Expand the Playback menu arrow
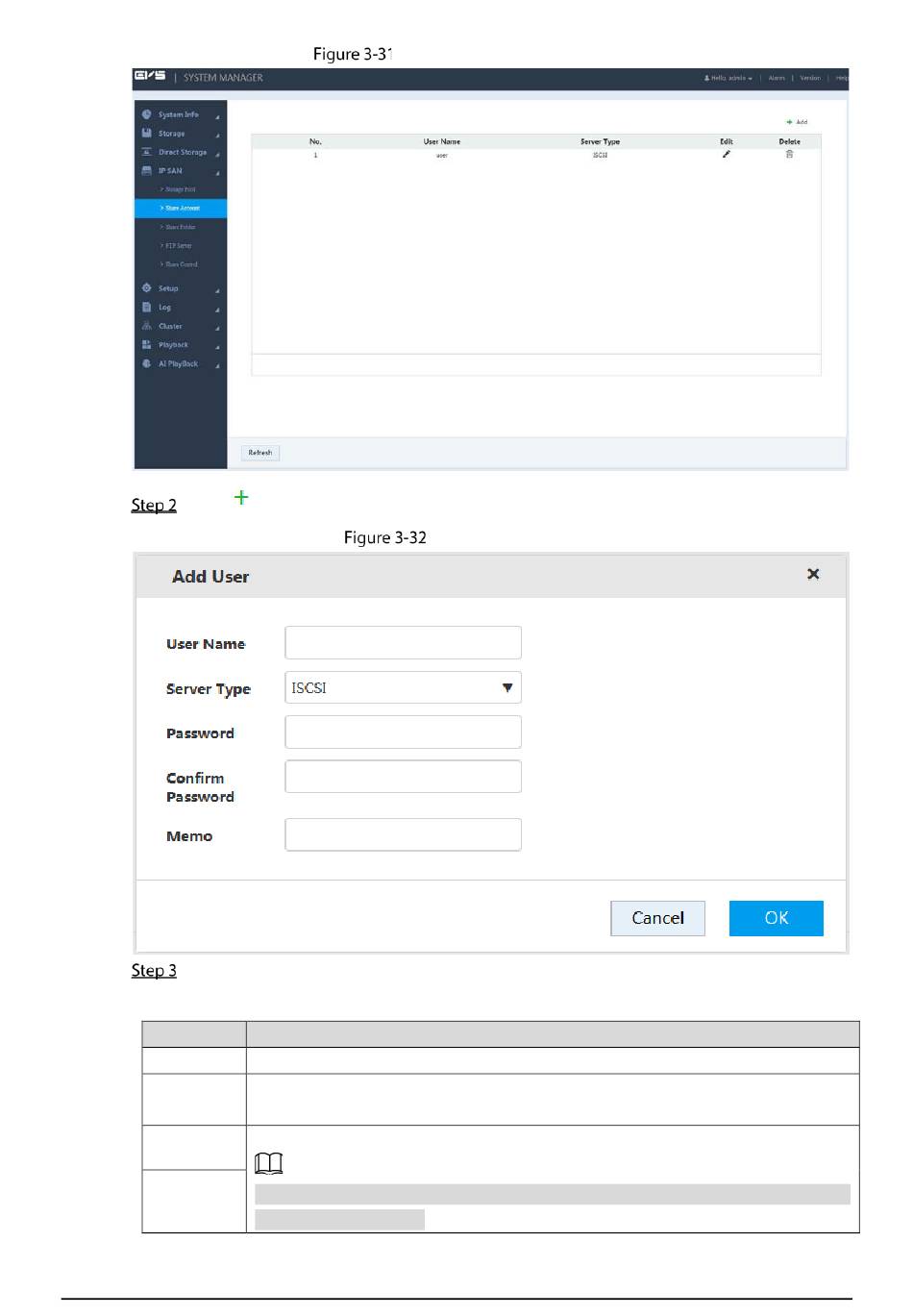Screen dimensions: 913x1316 [x=217, y=347]
